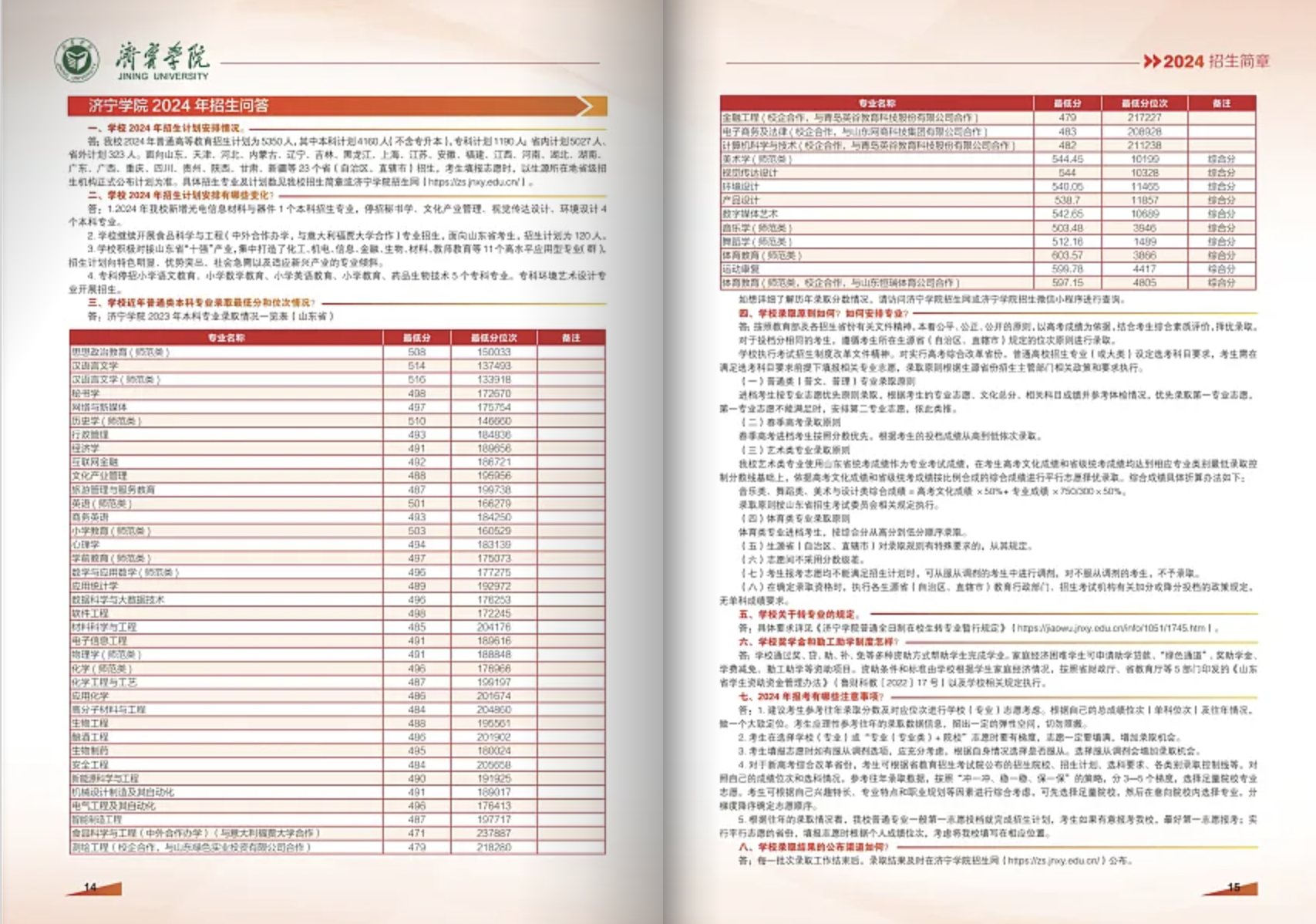Click the '机械设计制造及其自动化' row name
Image resolution: width=1316 pixels, height=924 pixels.
(x=123, y=792)
